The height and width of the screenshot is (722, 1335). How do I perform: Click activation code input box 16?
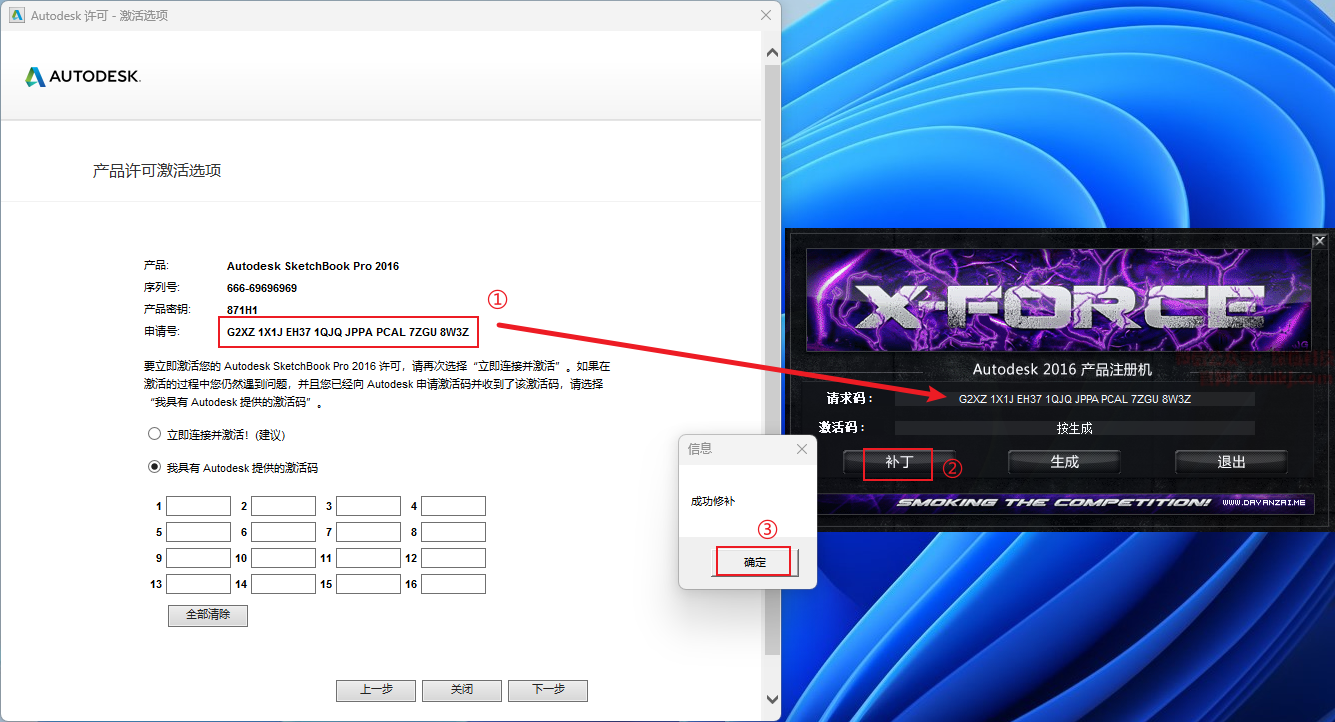coord(453,584)
